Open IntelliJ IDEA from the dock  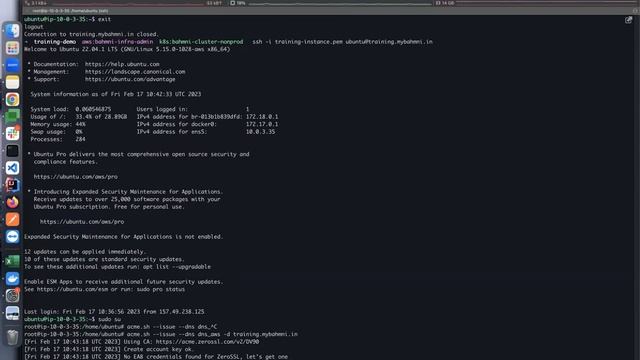(12, 185)
